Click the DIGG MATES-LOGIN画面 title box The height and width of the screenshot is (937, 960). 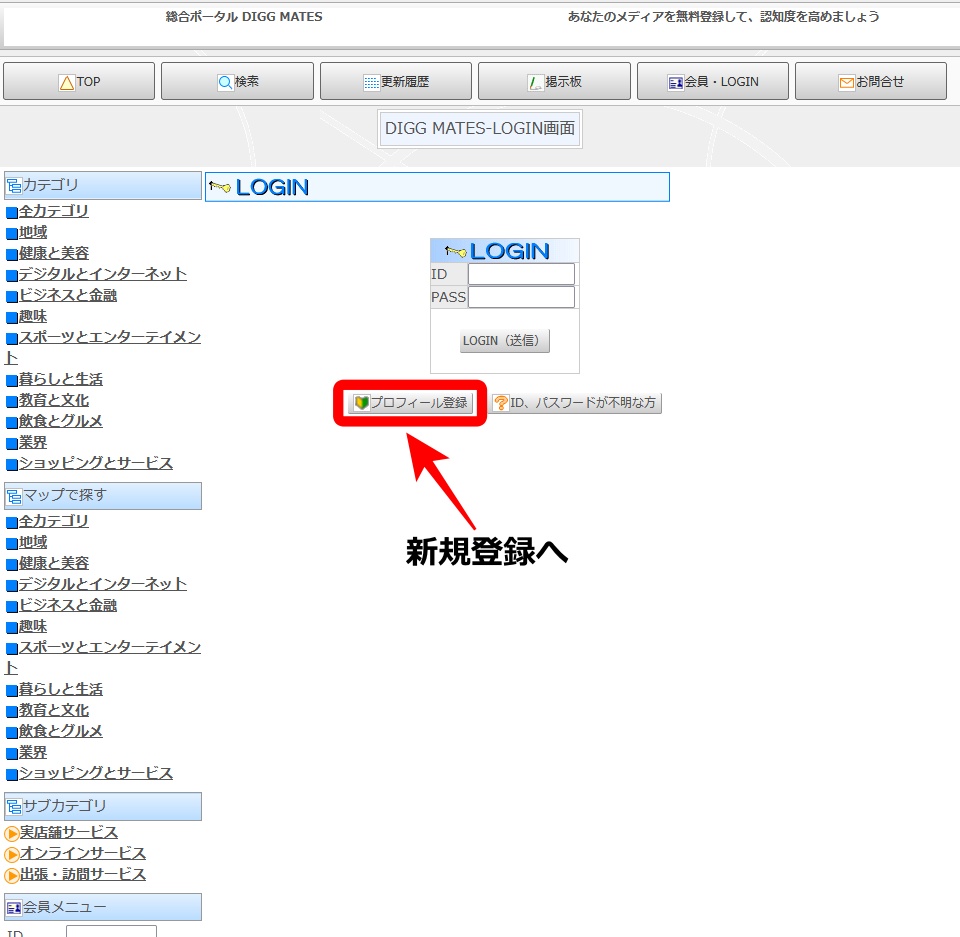tap(480, 129)
